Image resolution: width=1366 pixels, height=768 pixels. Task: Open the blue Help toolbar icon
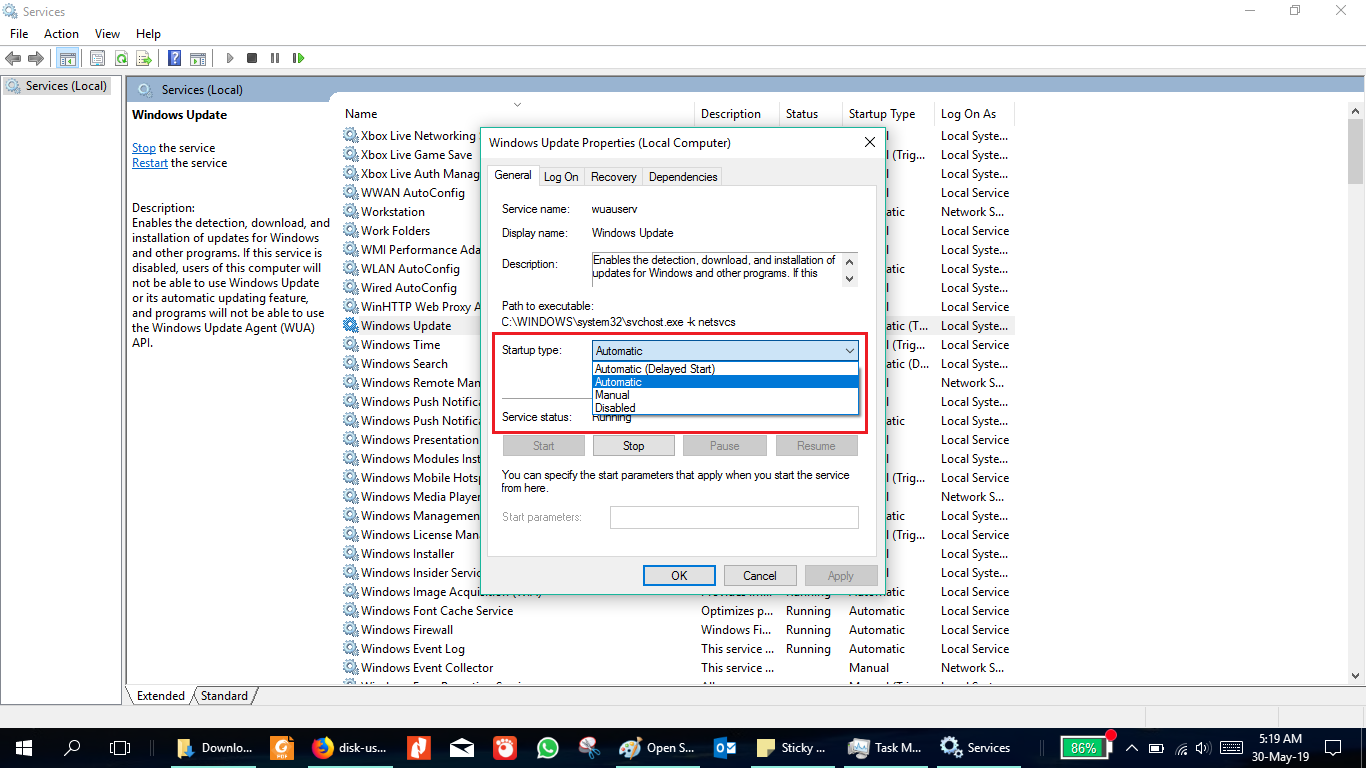tap(175, 59)
